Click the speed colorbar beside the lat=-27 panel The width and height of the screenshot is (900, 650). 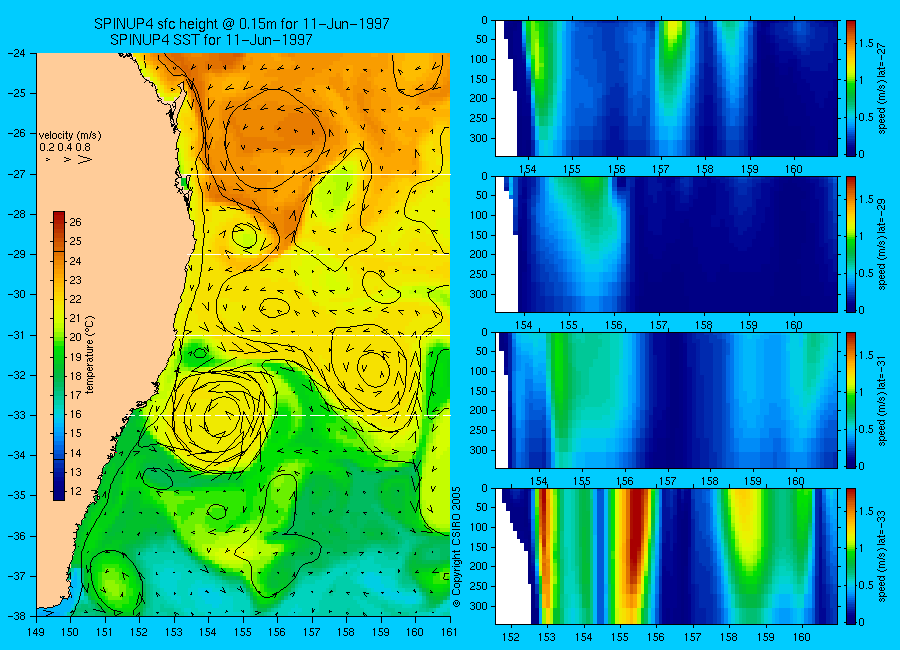pyautogui.click(x=850, y=88)
